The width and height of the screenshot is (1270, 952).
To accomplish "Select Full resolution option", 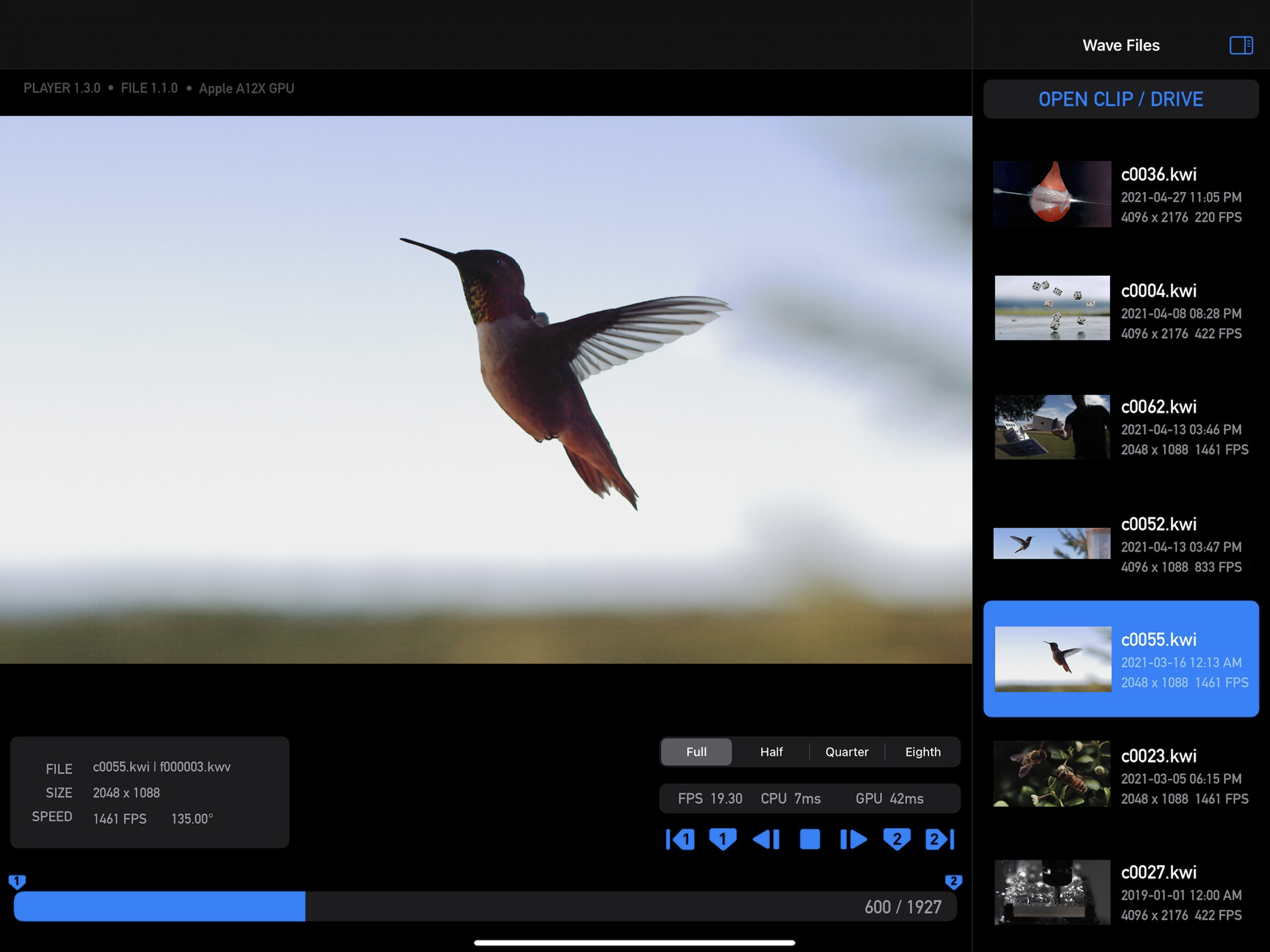I will click(696, 752).
